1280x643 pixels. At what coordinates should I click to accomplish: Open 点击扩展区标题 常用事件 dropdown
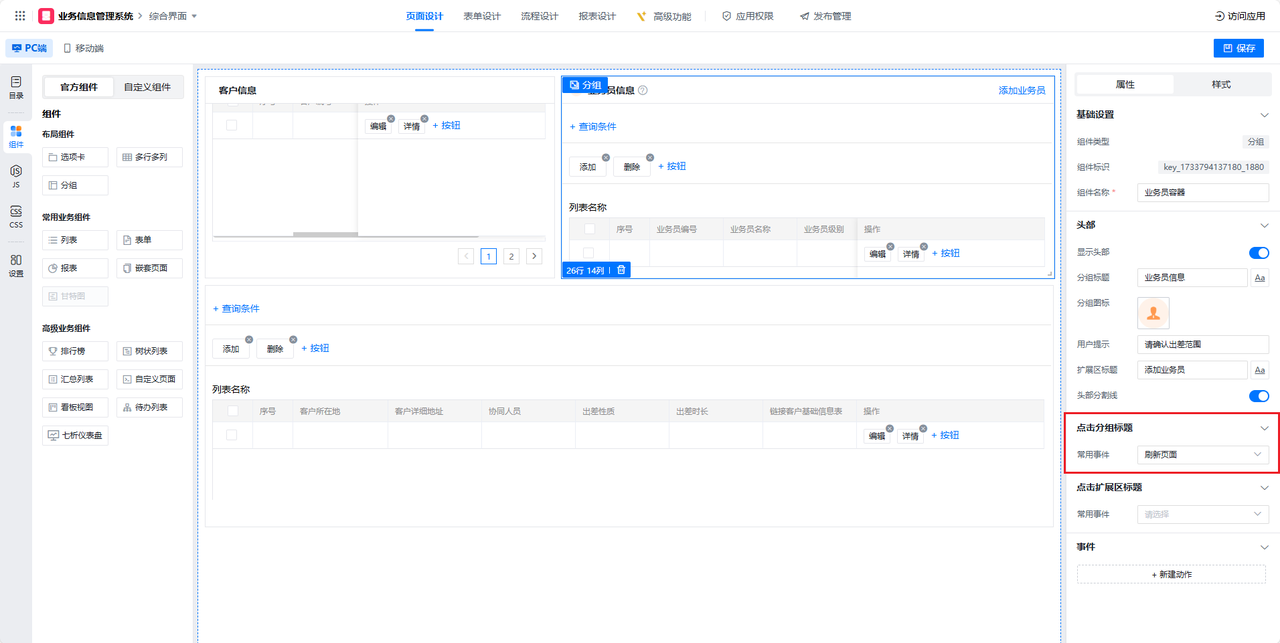1203,514
